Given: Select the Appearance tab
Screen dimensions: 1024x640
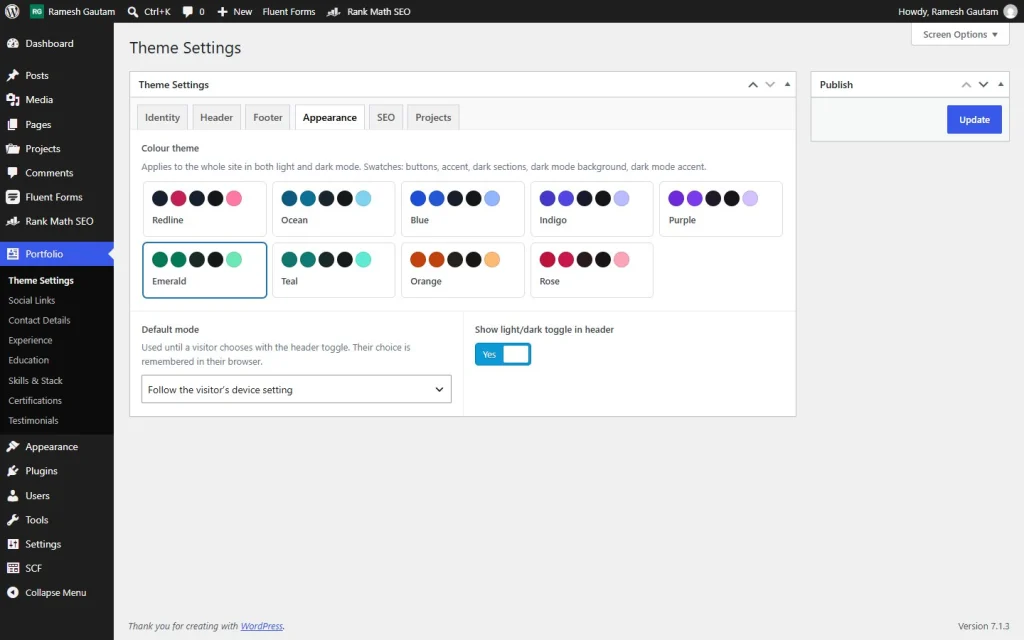Looking at the screenshot, I should [330, 118].
